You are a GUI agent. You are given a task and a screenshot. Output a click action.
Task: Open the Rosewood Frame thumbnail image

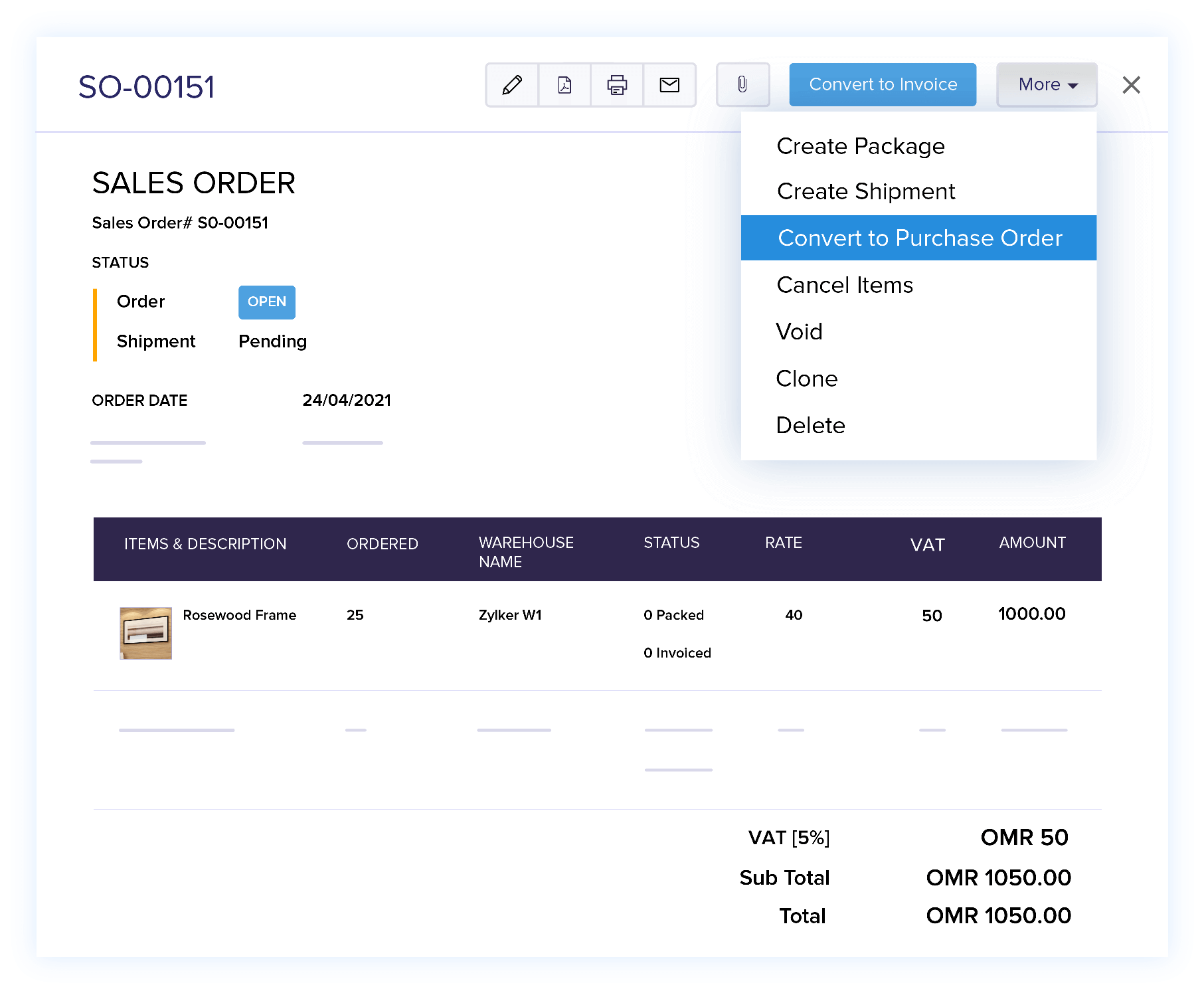(x=145, y=633)
